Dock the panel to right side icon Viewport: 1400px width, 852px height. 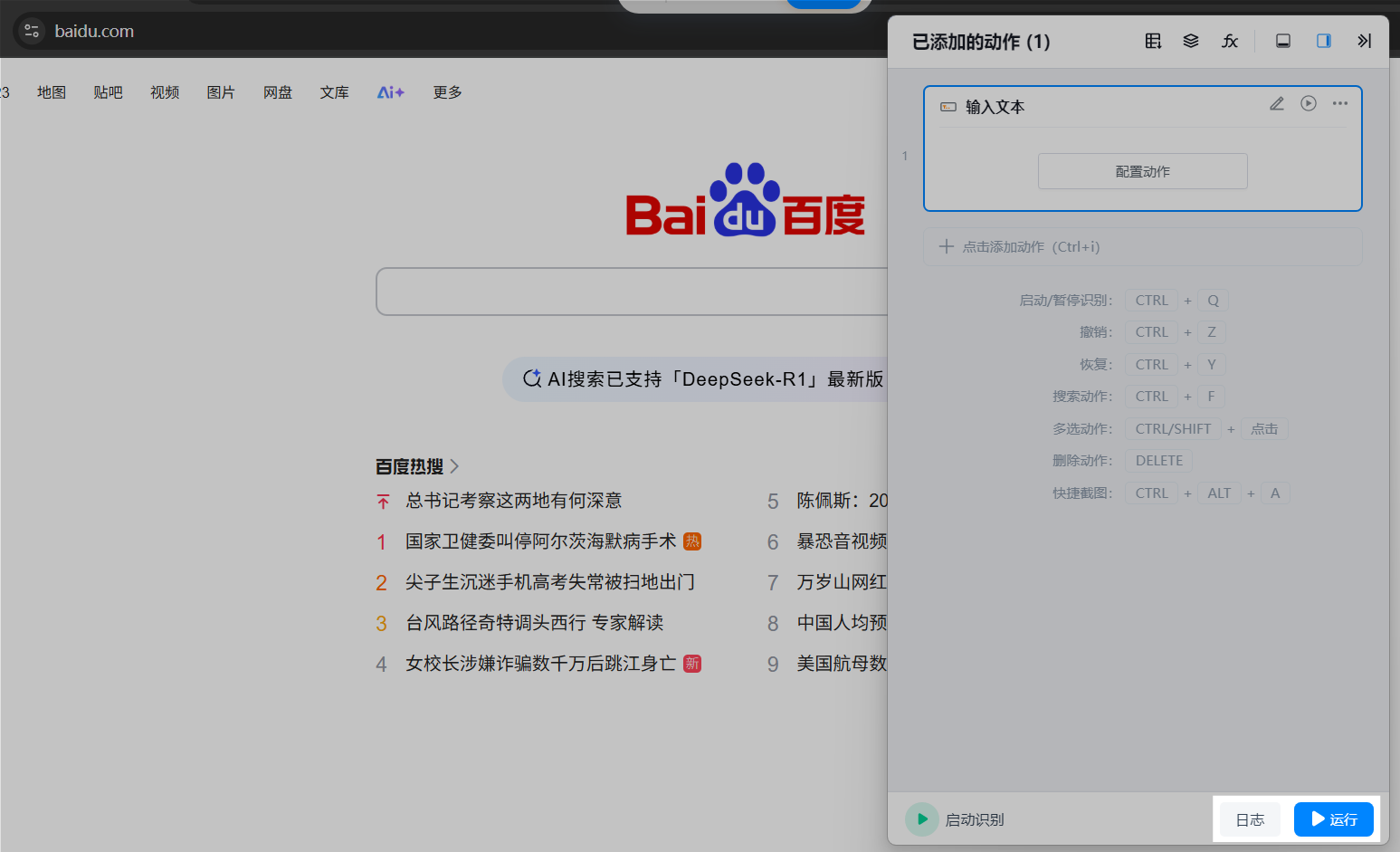pos(1324,41)
